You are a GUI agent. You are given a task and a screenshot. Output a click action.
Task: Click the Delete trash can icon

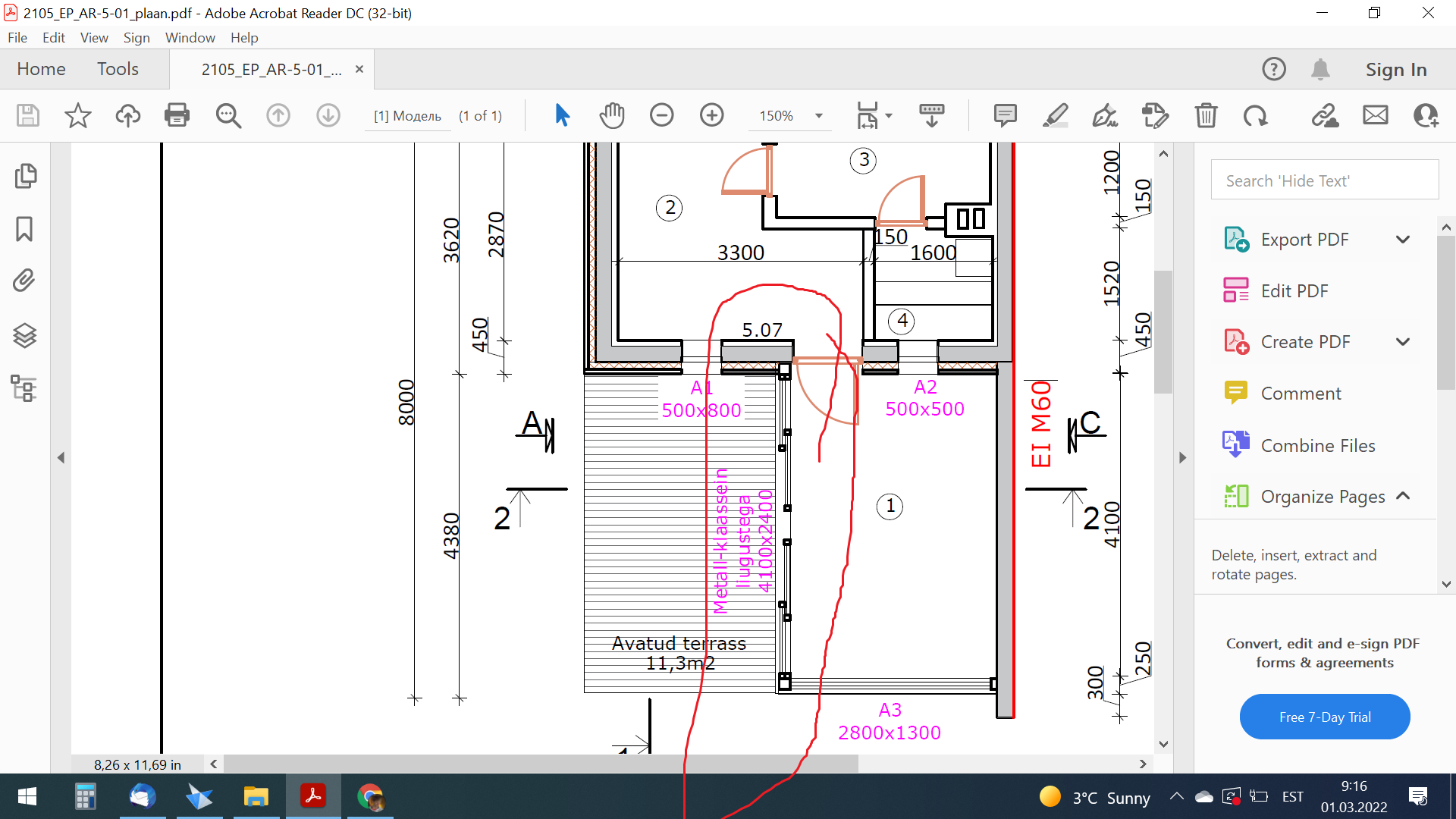[1206, 115]
